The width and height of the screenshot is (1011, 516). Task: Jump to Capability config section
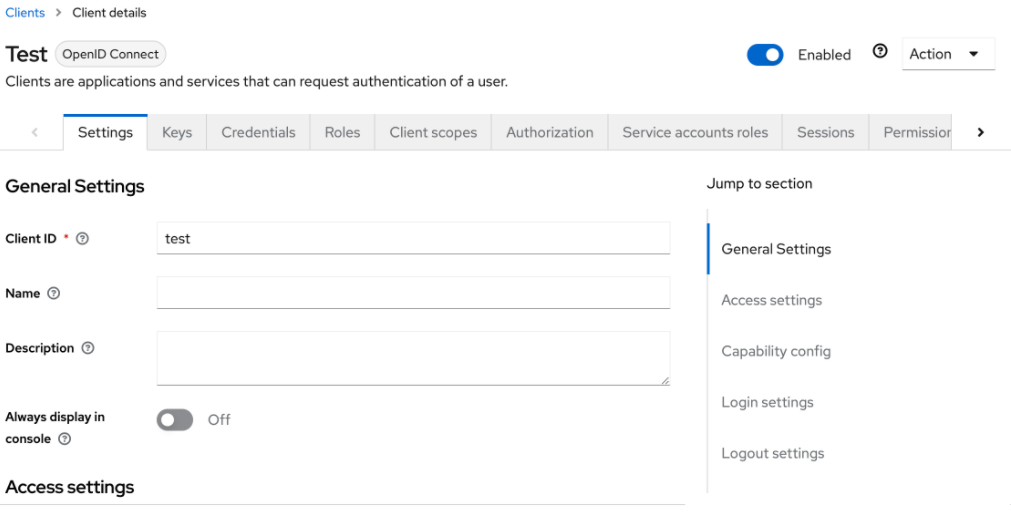[776, 351]
